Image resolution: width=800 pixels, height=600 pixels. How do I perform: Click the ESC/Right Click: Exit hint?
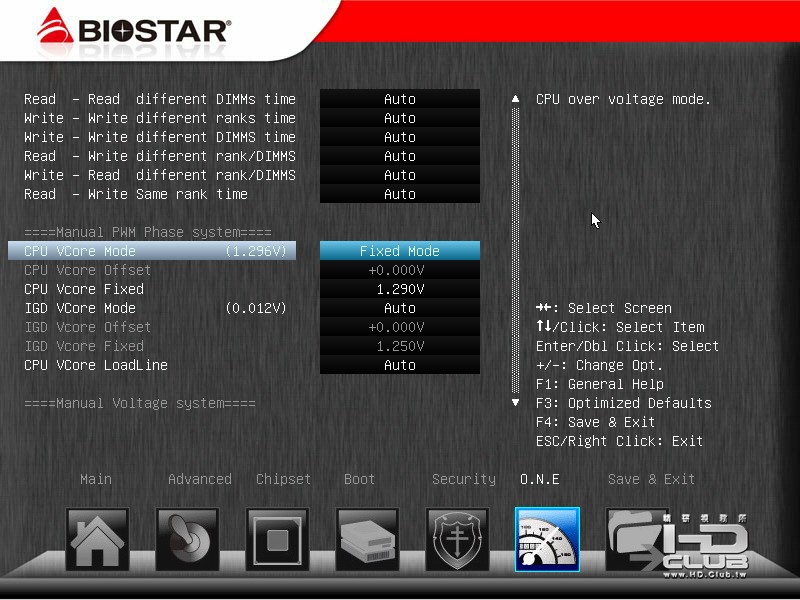pos(619,441)
